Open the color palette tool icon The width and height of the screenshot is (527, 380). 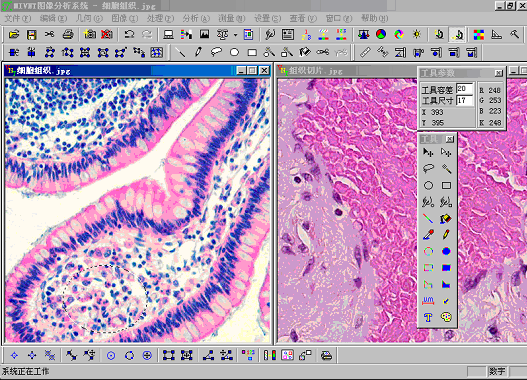(x=446, y=317)
